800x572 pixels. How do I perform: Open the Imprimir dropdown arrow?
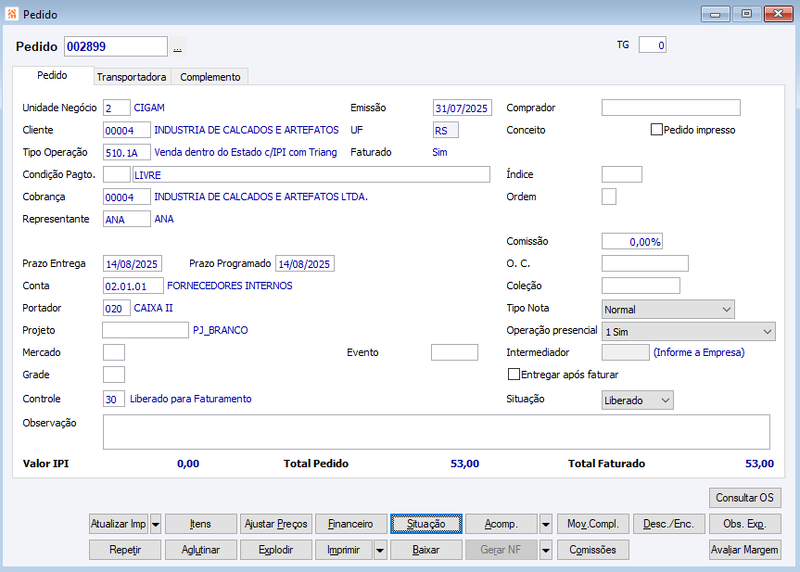(x=380, y=550)
